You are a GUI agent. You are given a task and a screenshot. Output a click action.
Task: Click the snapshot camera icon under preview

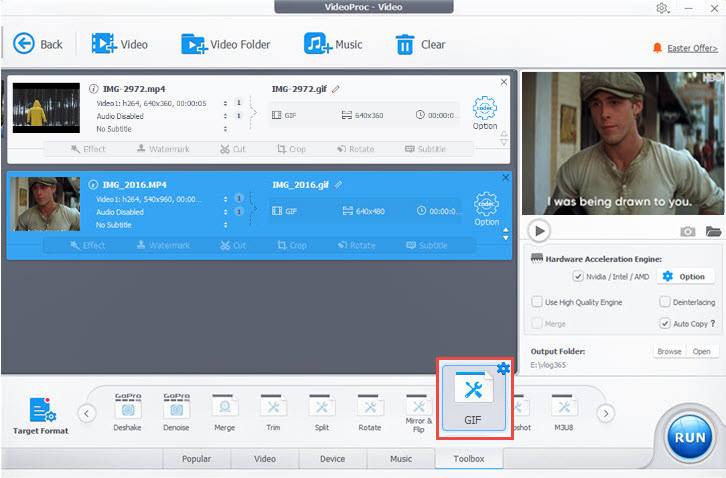(x=688, y=231)
